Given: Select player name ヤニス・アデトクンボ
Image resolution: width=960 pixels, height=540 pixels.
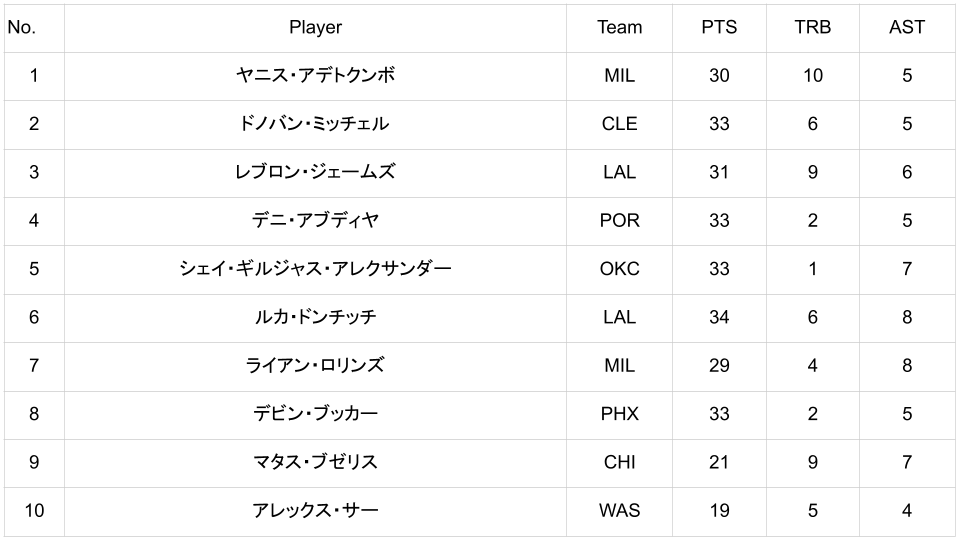Looking at the screenshot, I should click(x=315, y=76).
